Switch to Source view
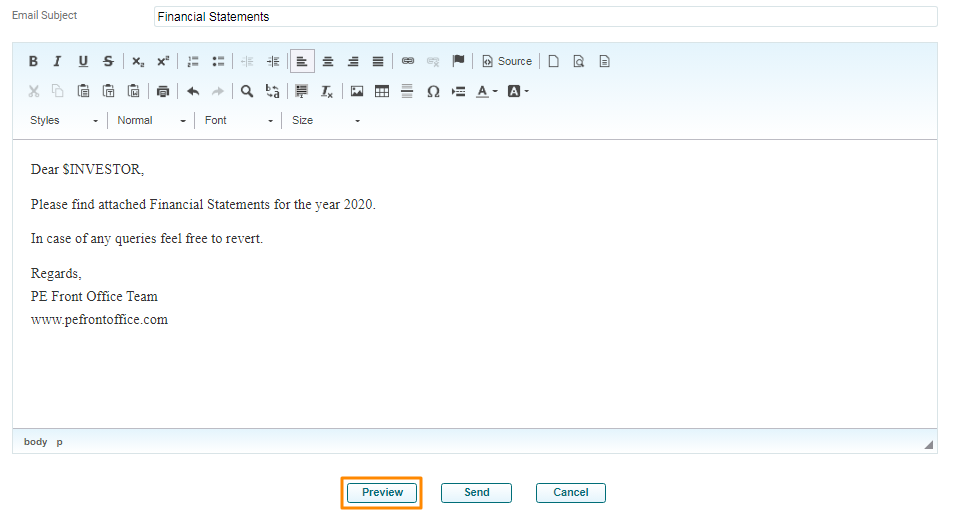 click(x=507, y=61)
